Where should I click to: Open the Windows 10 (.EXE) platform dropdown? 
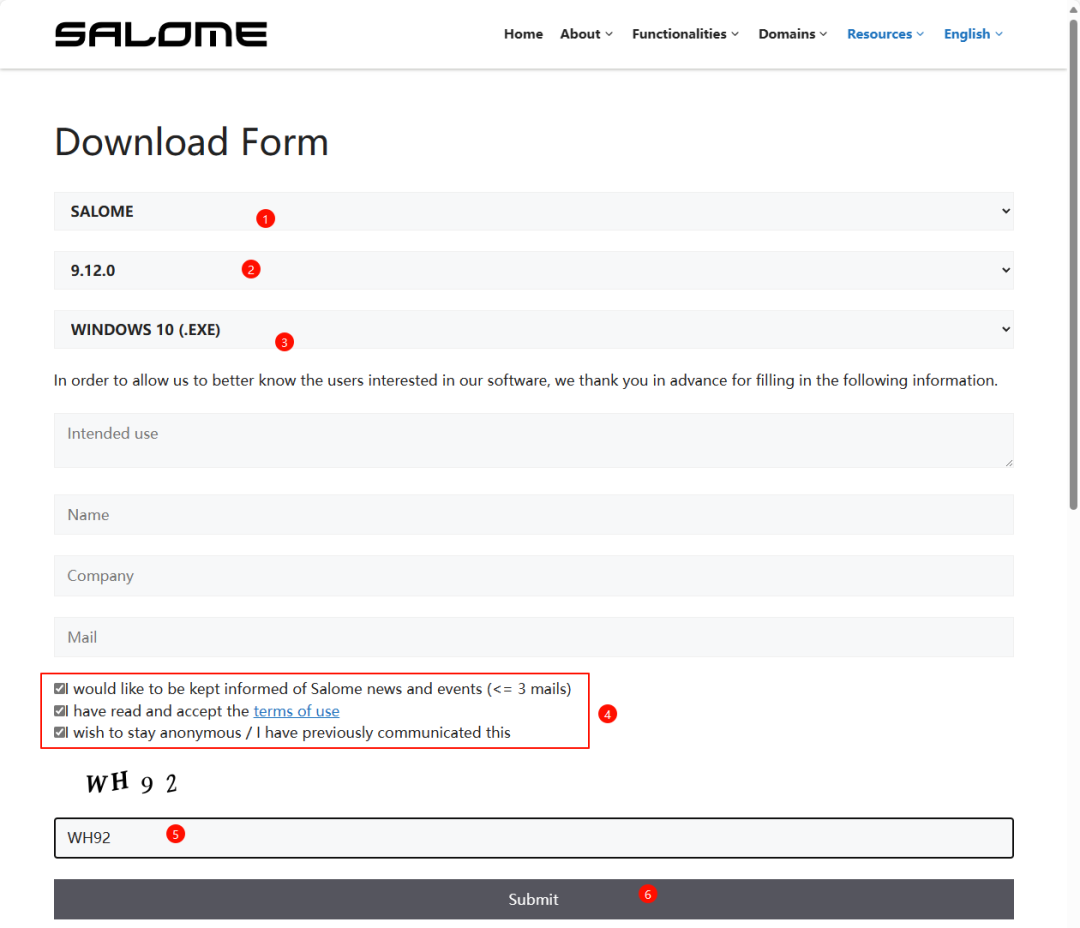534,329
